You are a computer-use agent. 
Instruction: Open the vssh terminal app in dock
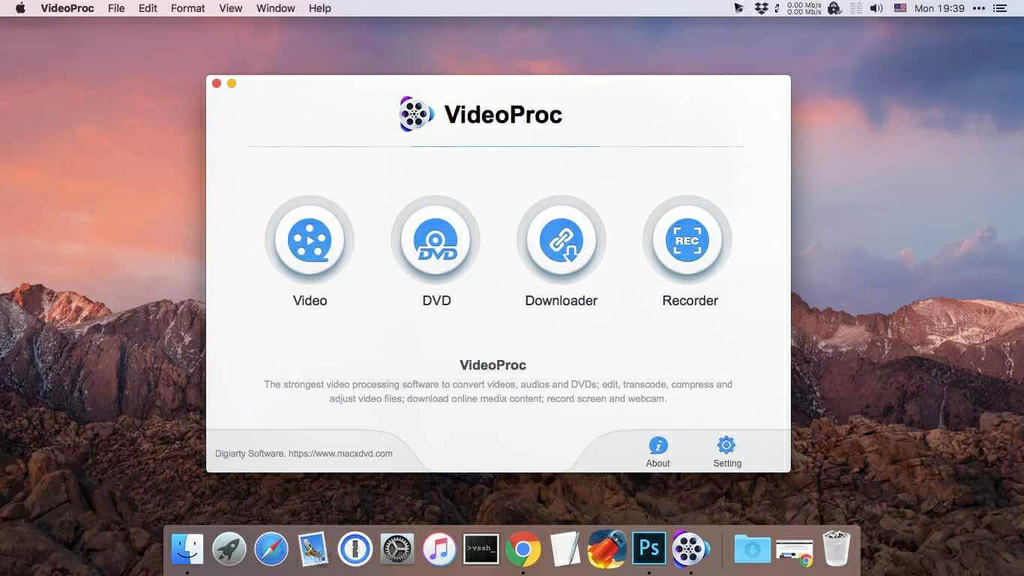tap(481, 549)
